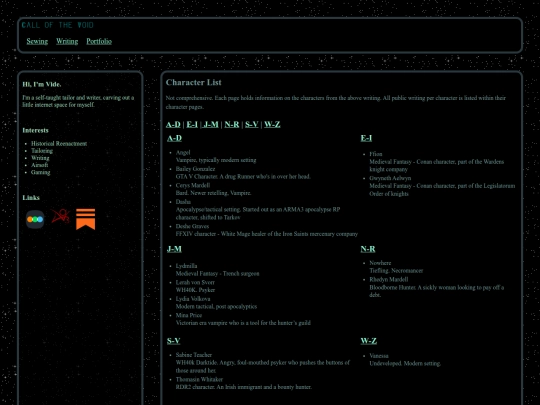Click 'Vampire, typically modern setting' description
The height and width of the screenshot is (405, 540).
pyautogui.click(x=216, y=160)
